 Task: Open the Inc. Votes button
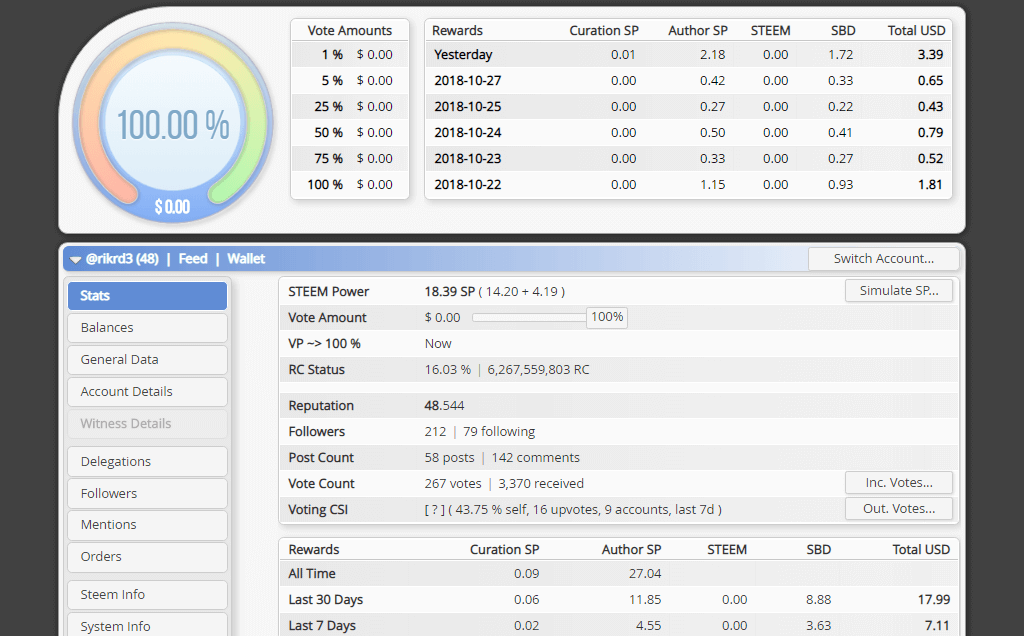coord(899,483)
